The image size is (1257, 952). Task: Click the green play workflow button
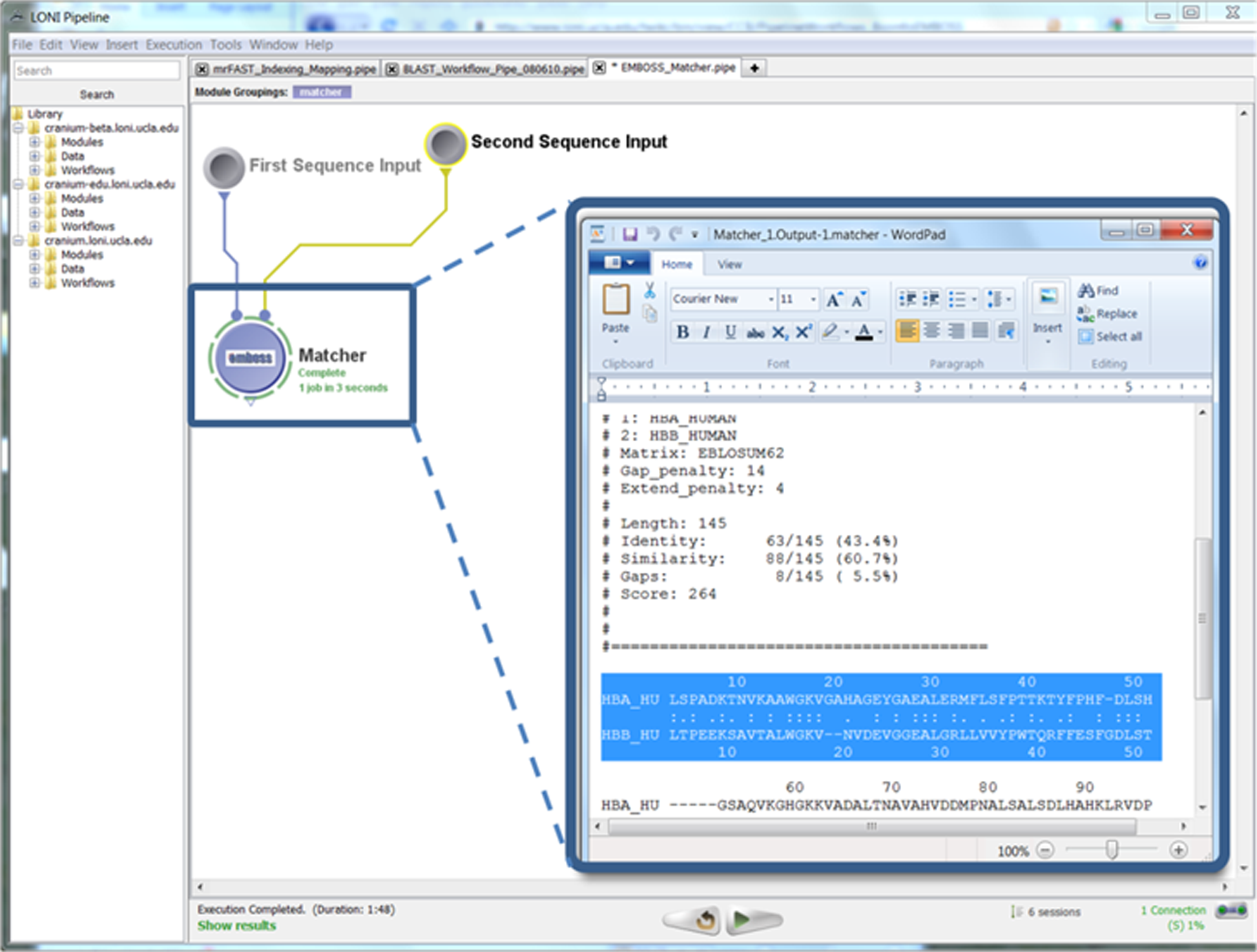coord(753,919)
